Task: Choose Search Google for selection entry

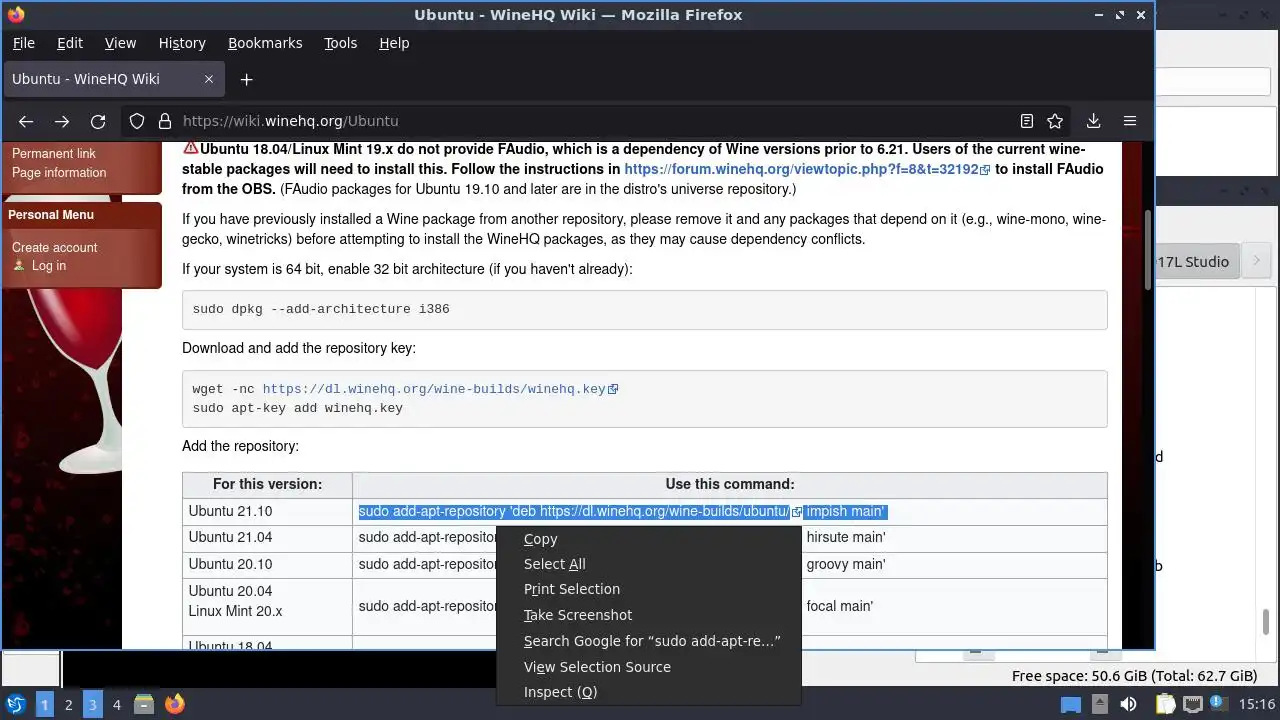Action: (649, 641)
